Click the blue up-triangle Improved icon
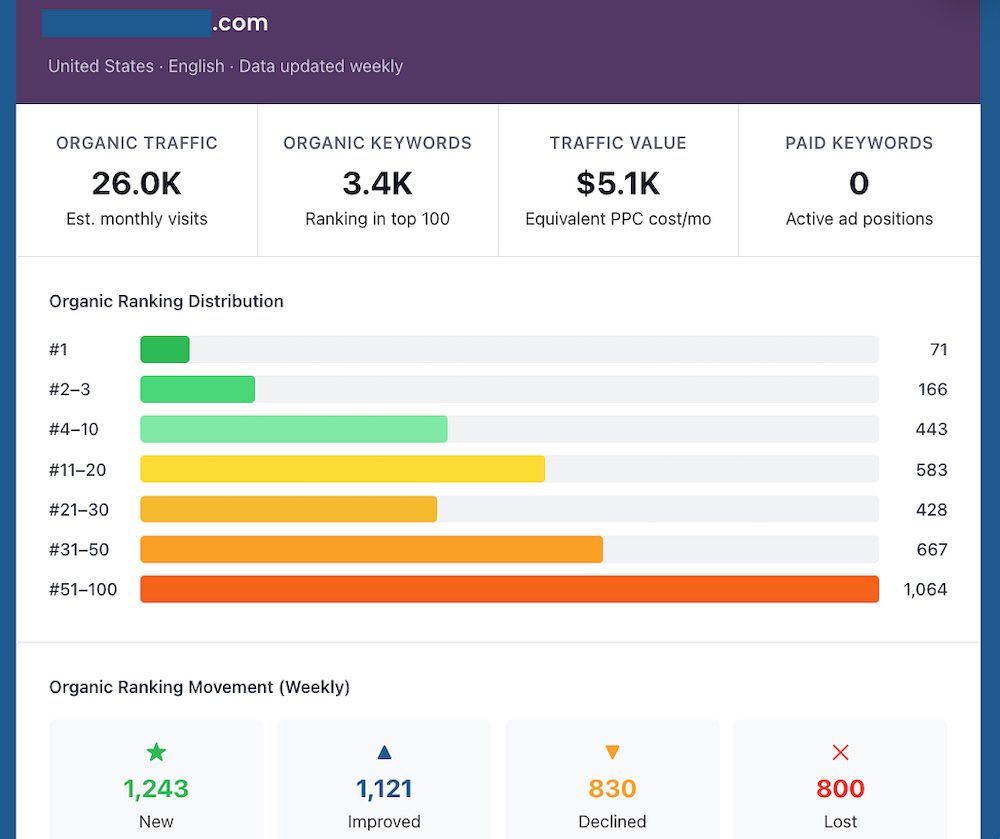Image resolution: width=1000 pixels, height=839 pixels. tap(384, 752)
